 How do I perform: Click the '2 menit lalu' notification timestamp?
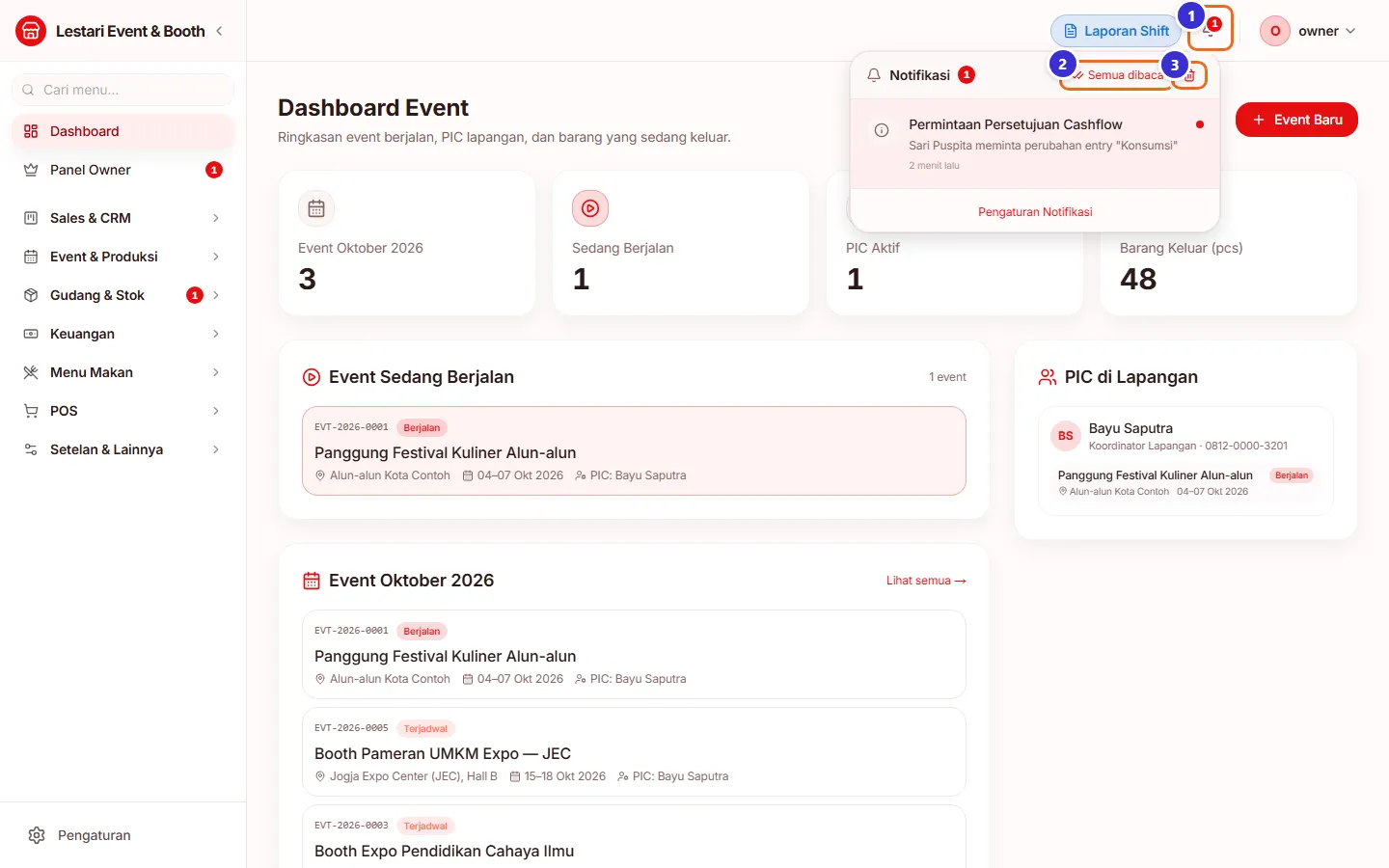click(x=934, y=166)
